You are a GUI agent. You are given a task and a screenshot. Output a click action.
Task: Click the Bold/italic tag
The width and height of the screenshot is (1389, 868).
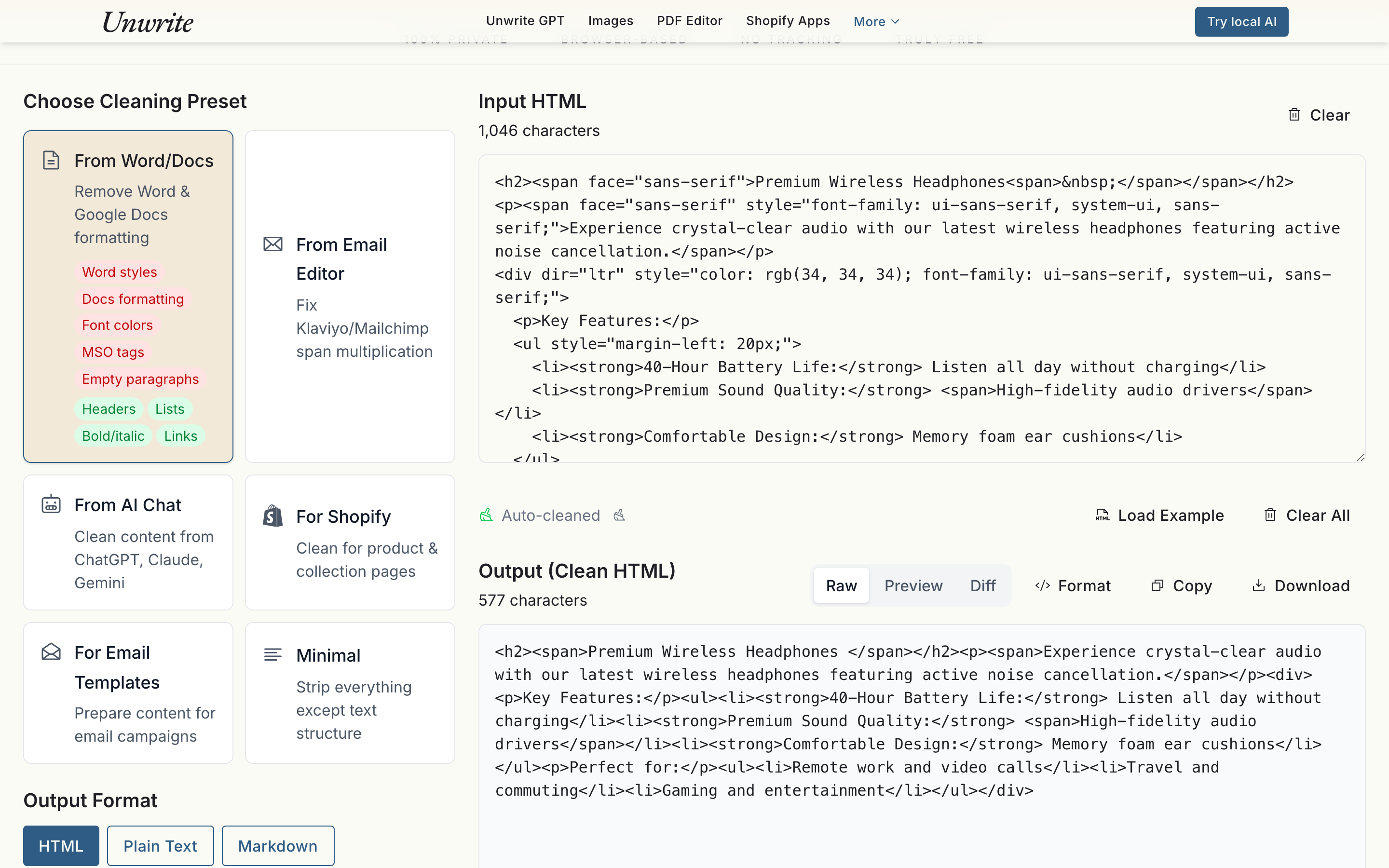point(113,436)
